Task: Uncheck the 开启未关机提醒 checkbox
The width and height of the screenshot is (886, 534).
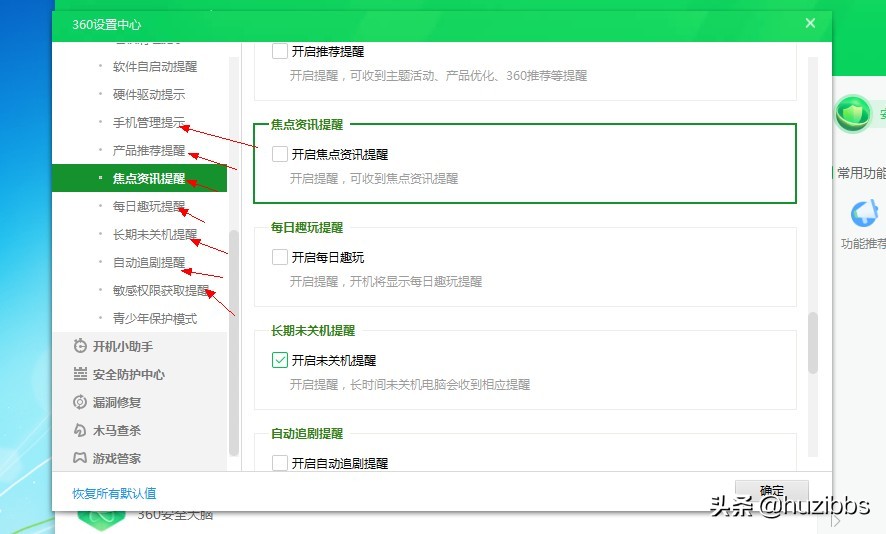Action: [280, 360]
